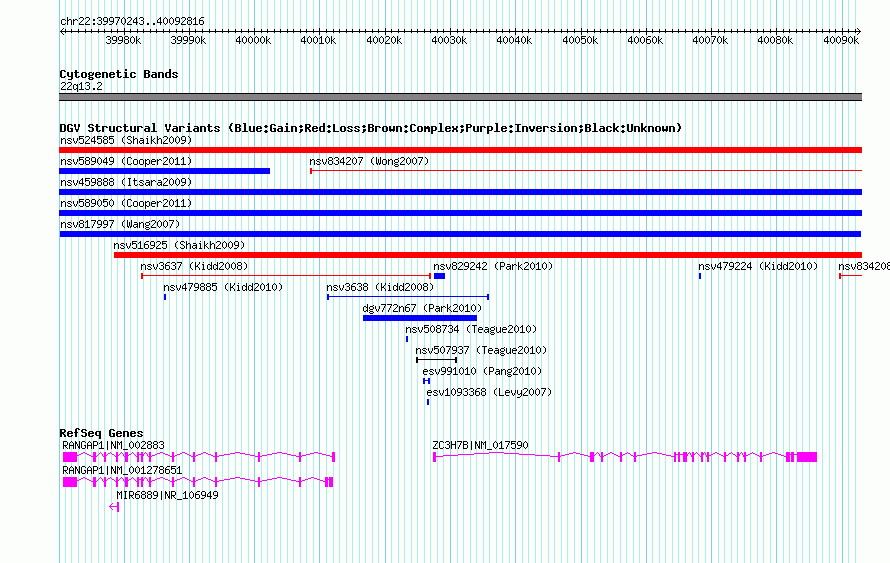
Task: Select the 40090k ruler tick label
Action: point(841,40)
